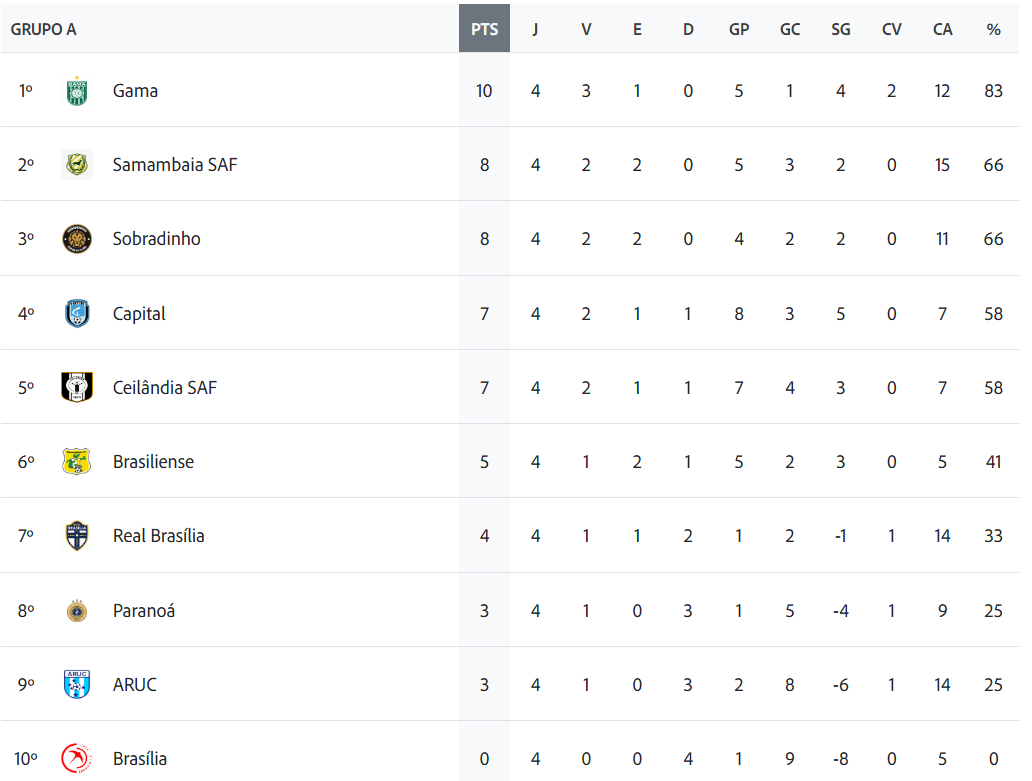
Task: Open the Real Brasília team link
Action: (158, 536)
